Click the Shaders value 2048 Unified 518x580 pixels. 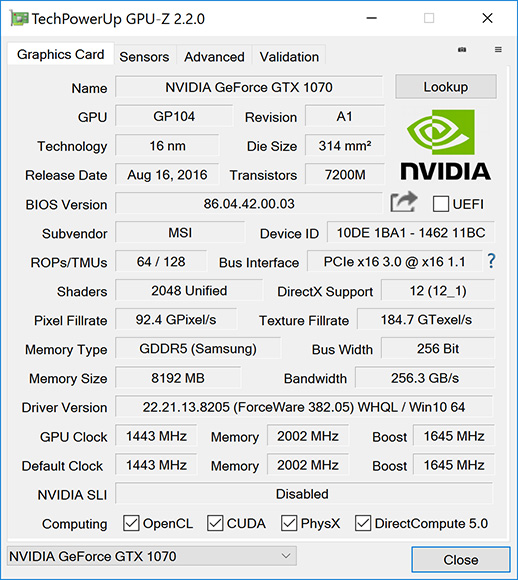(189, 291)
